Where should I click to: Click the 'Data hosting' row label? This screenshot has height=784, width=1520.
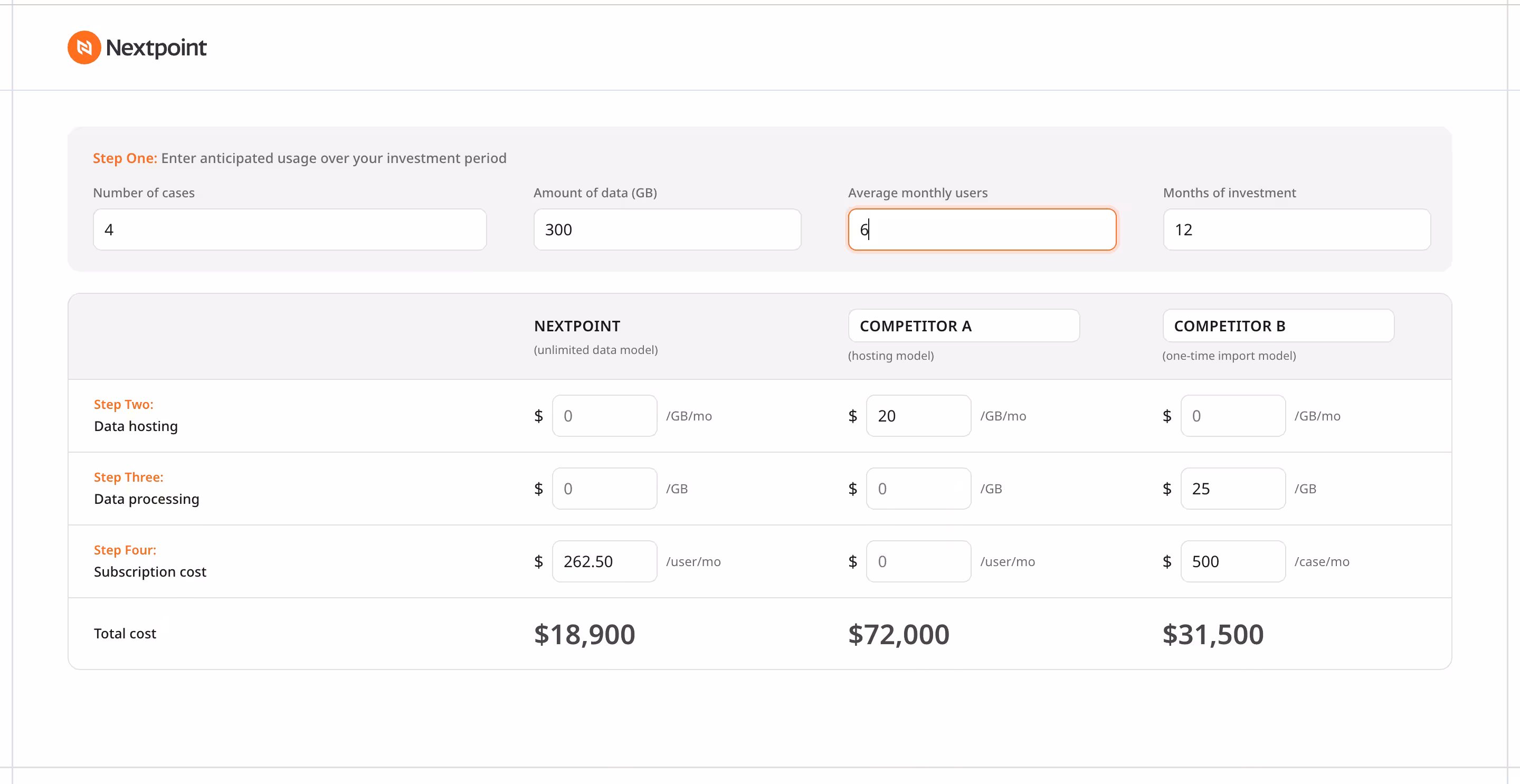136,426
